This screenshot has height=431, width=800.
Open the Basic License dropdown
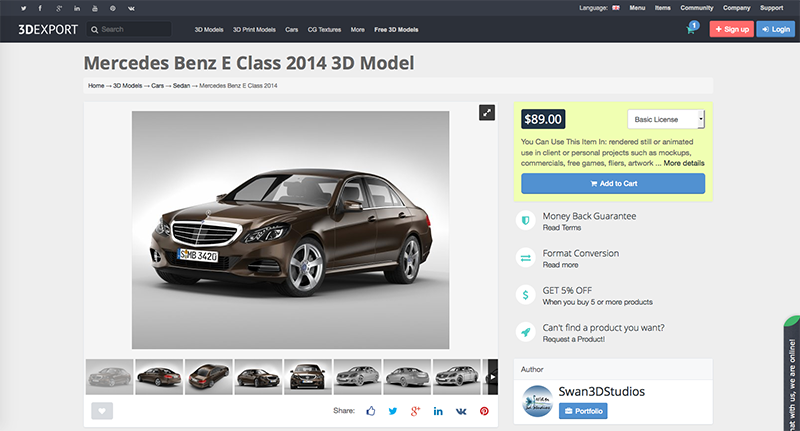coord(665,119)
